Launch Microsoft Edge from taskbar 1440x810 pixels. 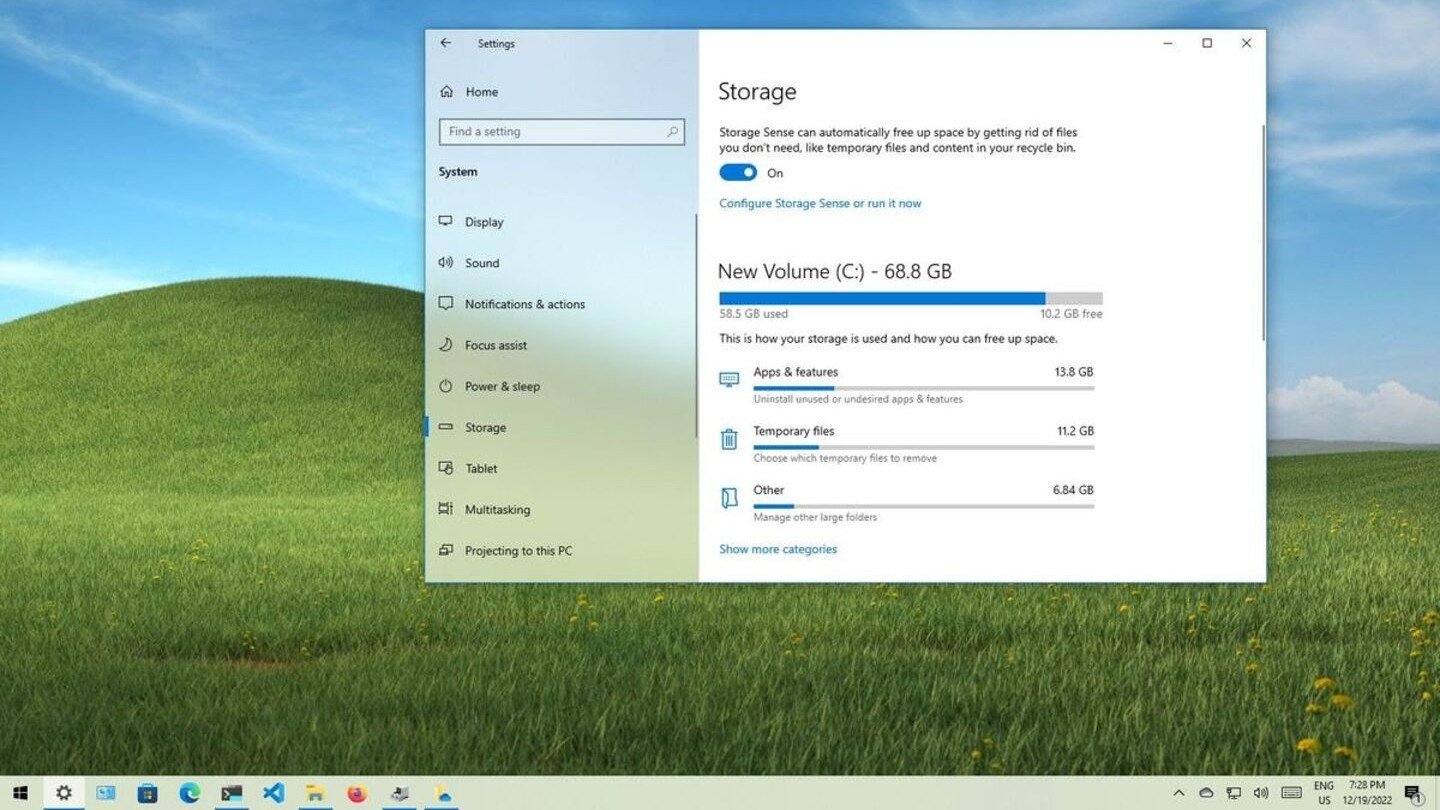(190, 793)
